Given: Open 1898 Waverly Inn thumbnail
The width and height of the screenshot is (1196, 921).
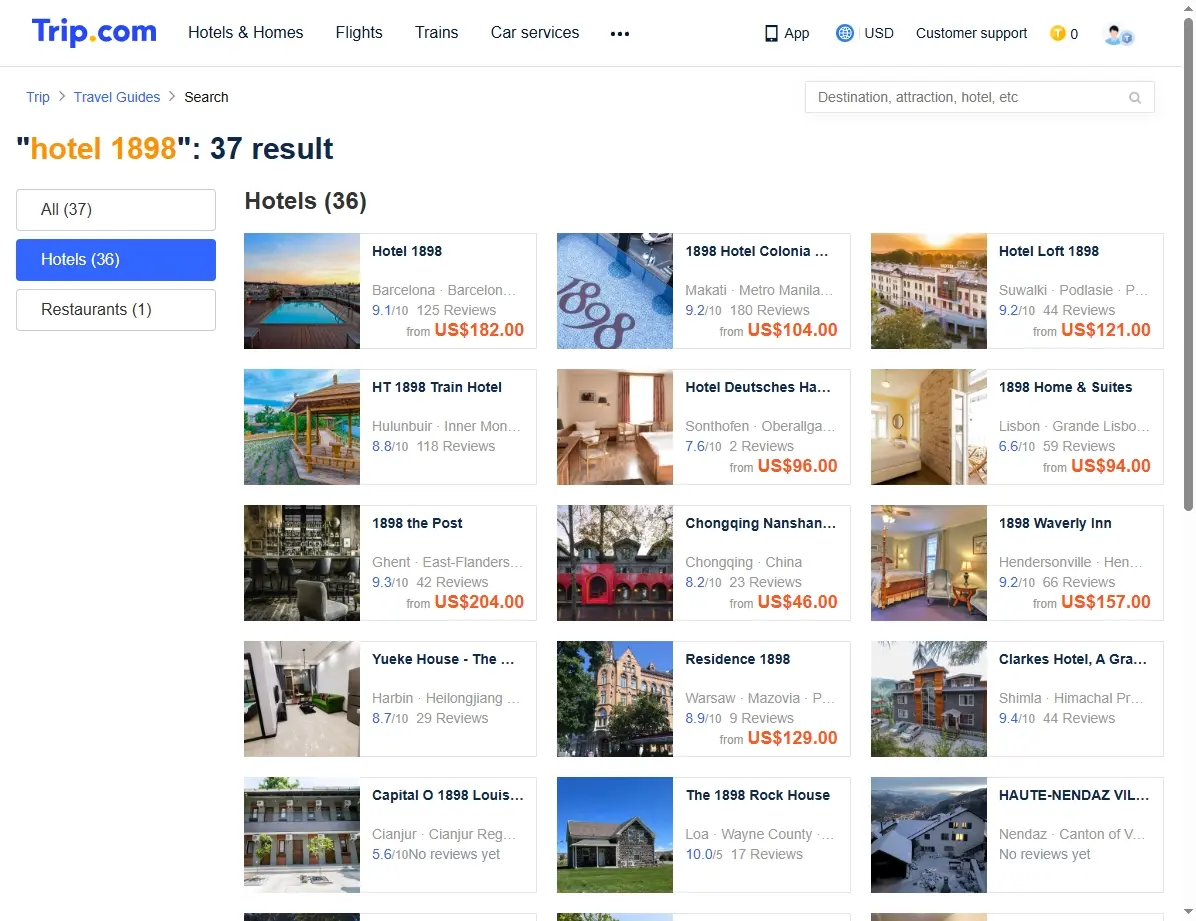Looking at the screenshot, I should [928, 562].
